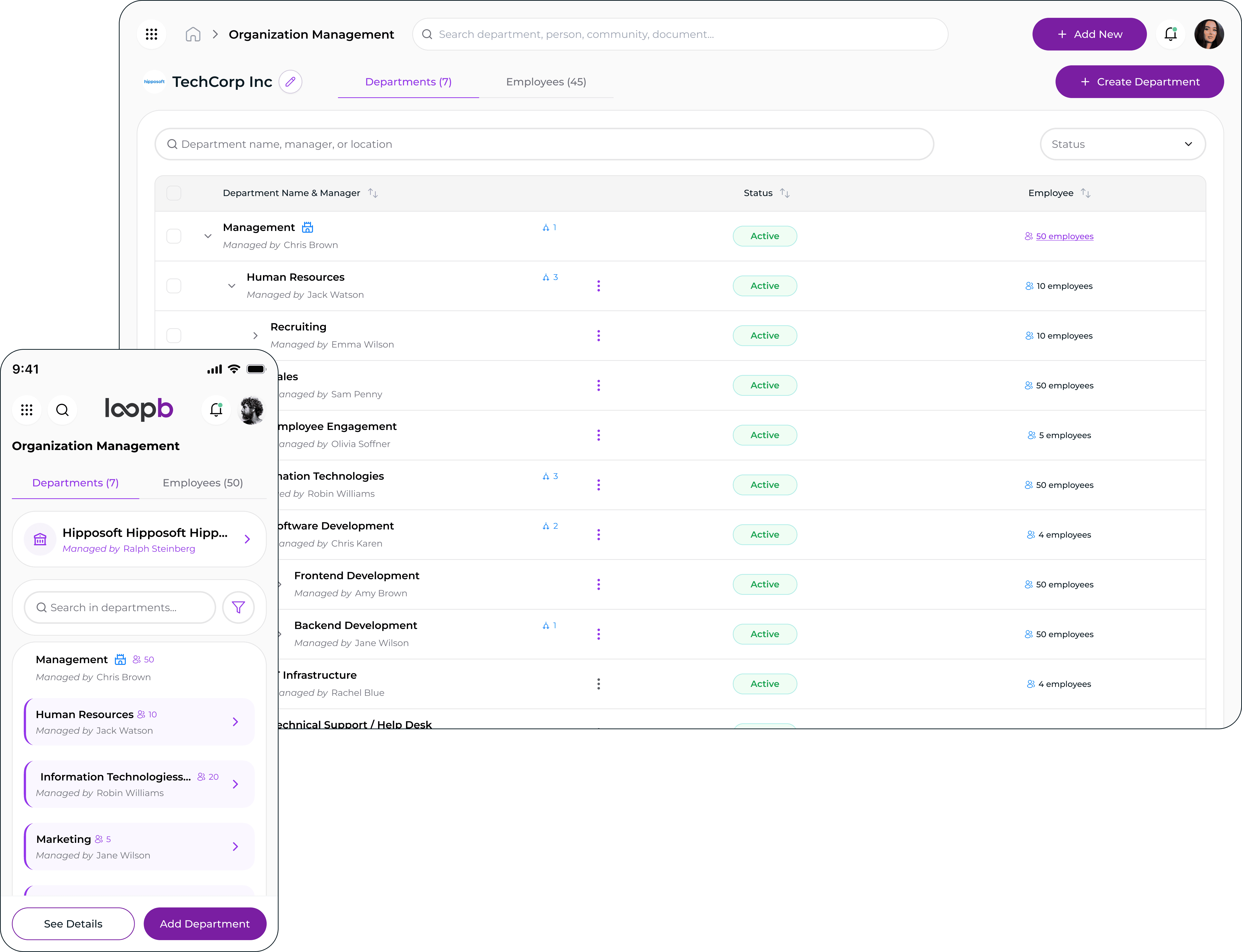Screen dimensions: 1242x952
Task: Tap the mobile search magnifier icon
Action: (62, 410)
